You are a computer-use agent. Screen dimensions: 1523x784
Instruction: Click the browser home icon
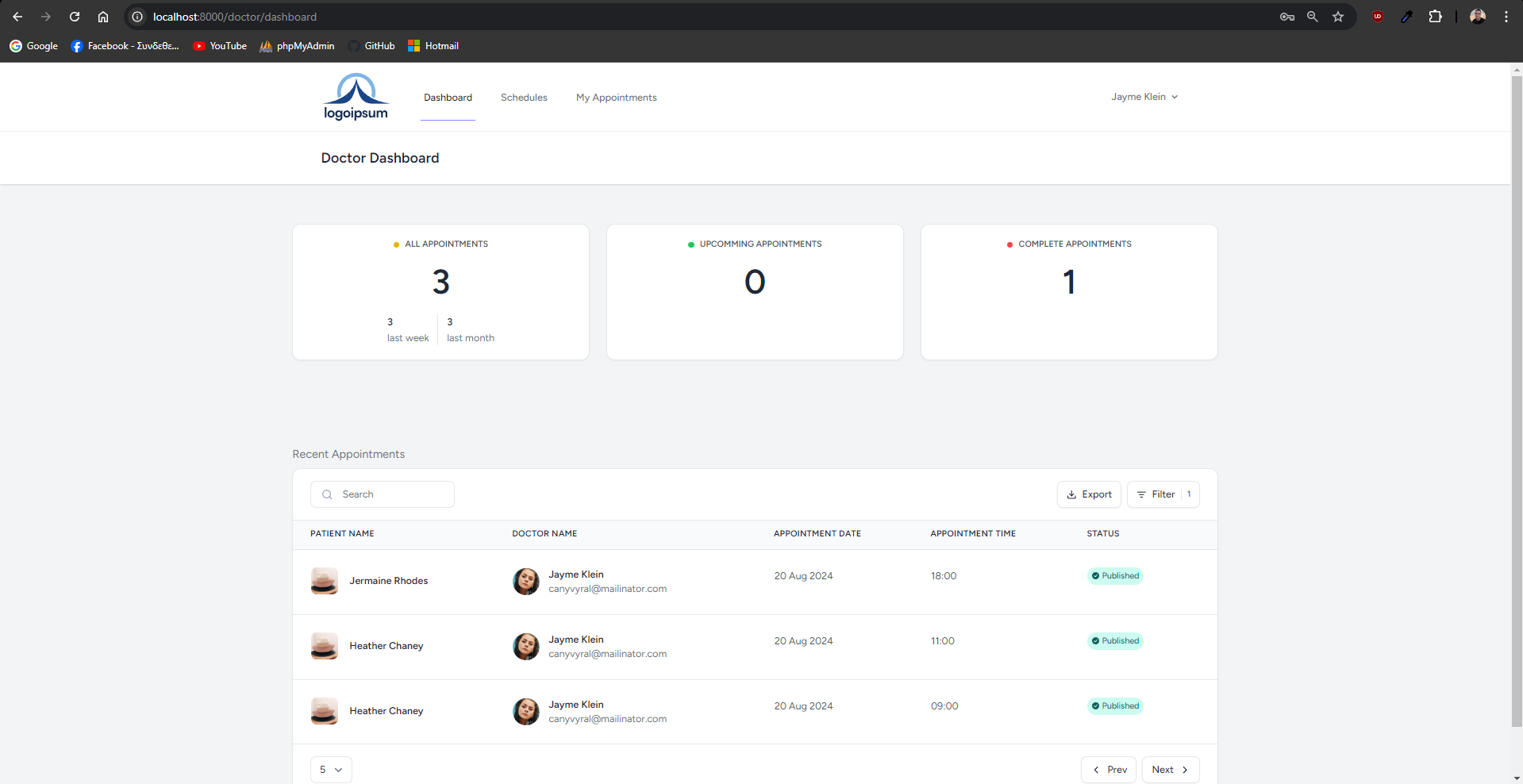103,17
